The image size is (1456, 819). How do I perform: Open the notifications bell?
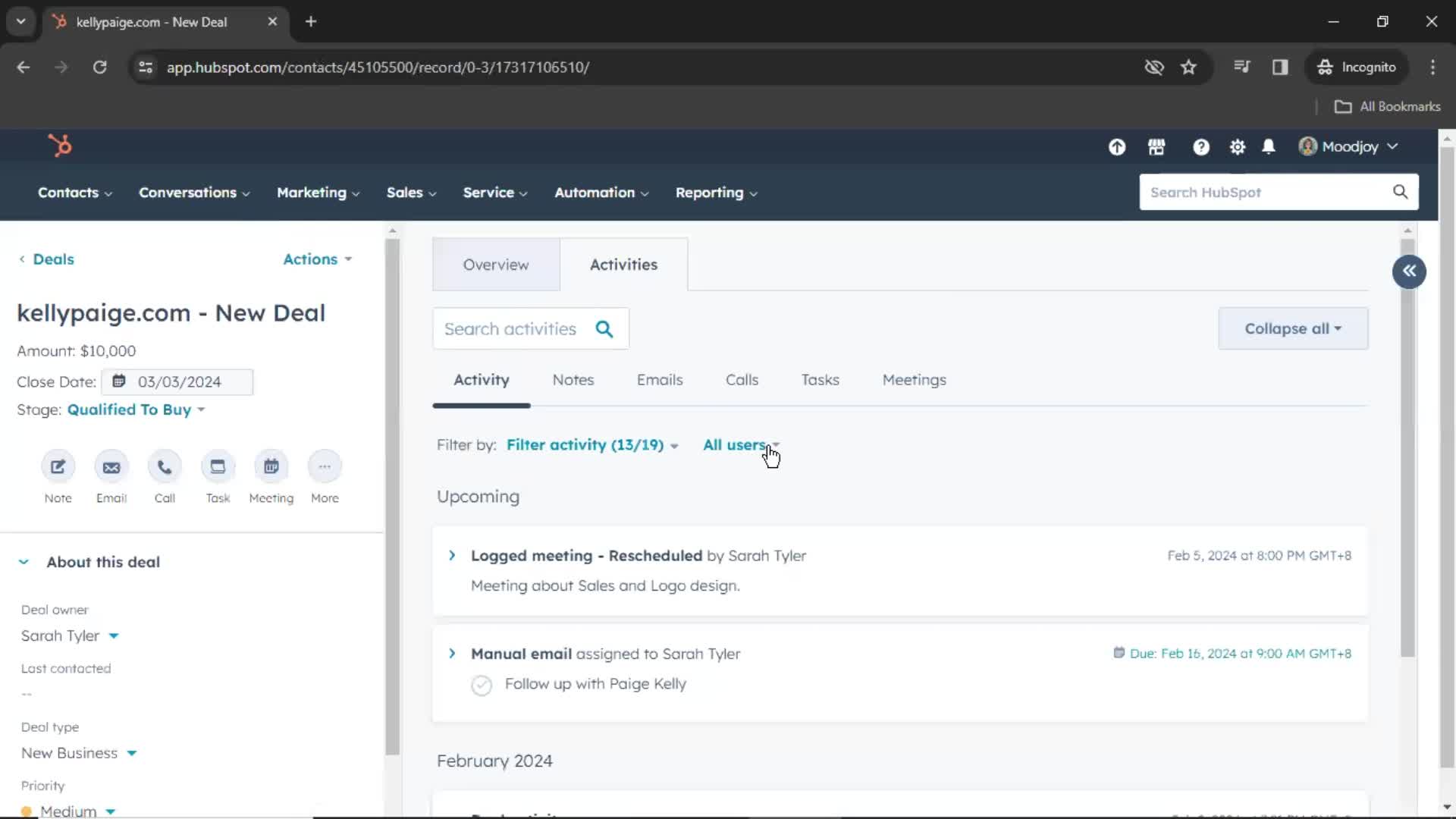1268,147
